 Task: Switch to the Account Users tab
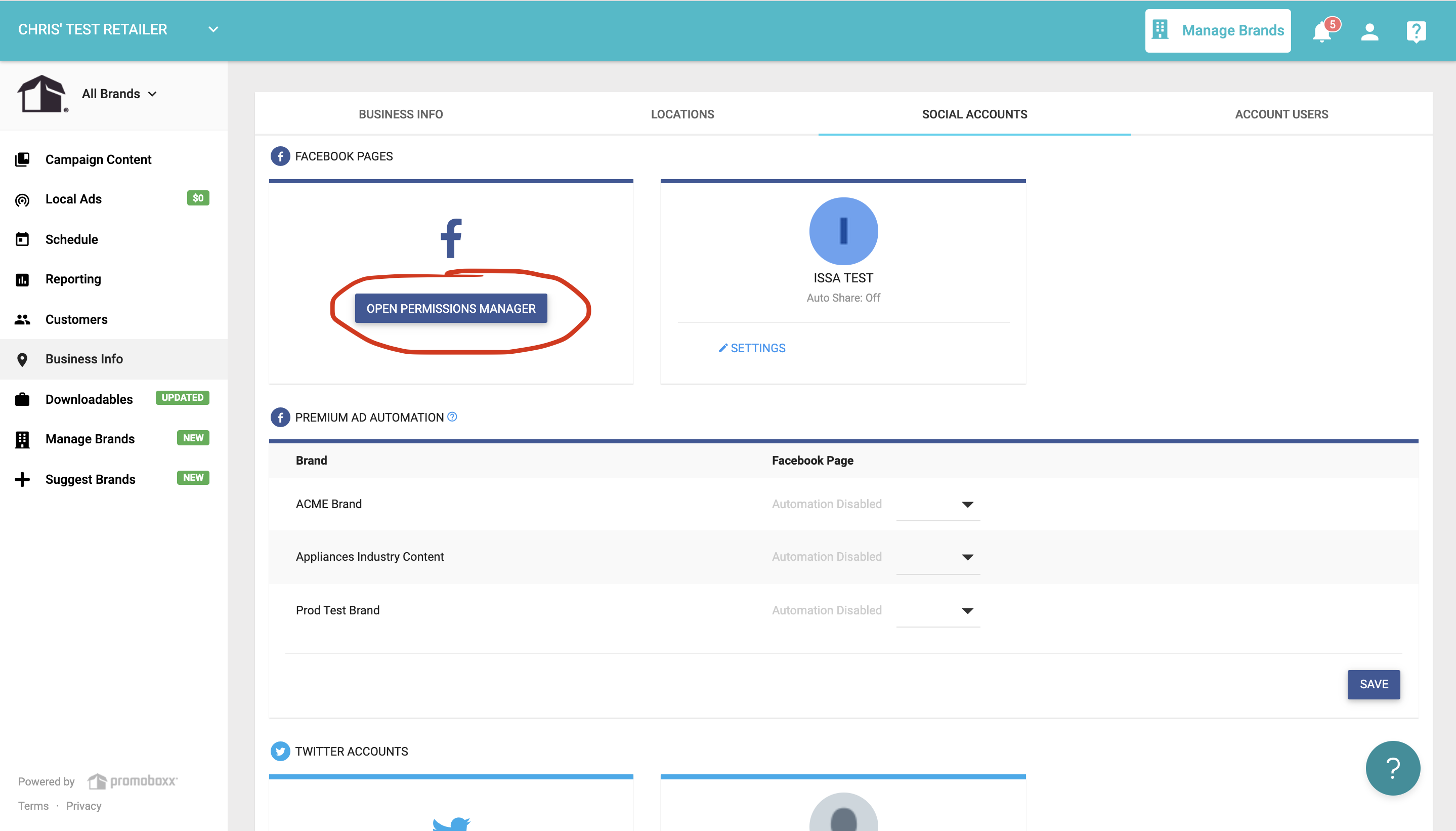[x=1280, y=114]
